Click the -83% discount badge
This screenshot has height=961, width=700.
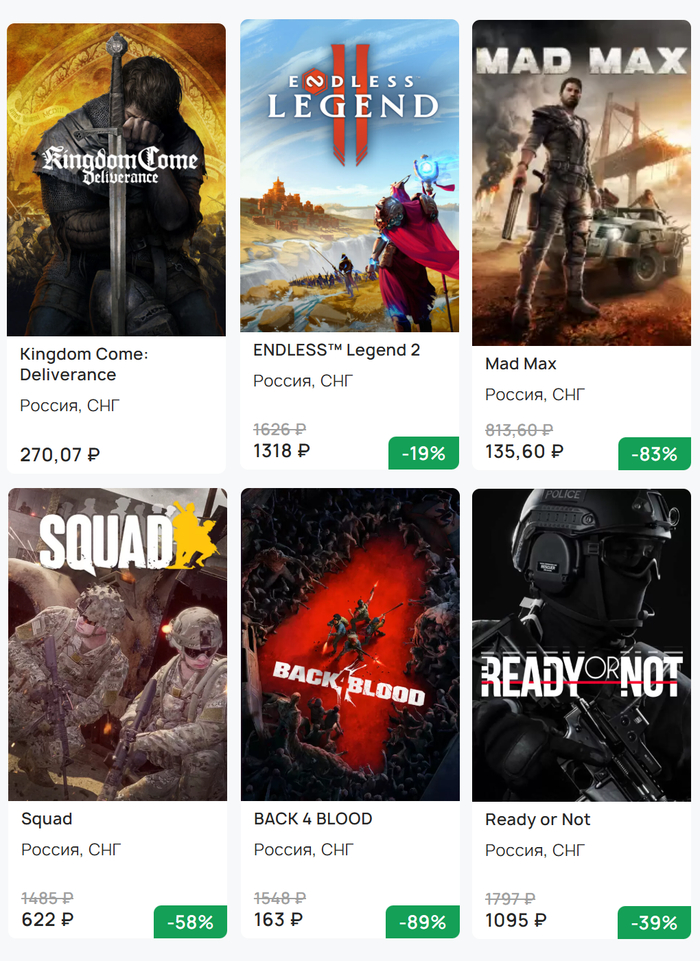click(654, 454)
